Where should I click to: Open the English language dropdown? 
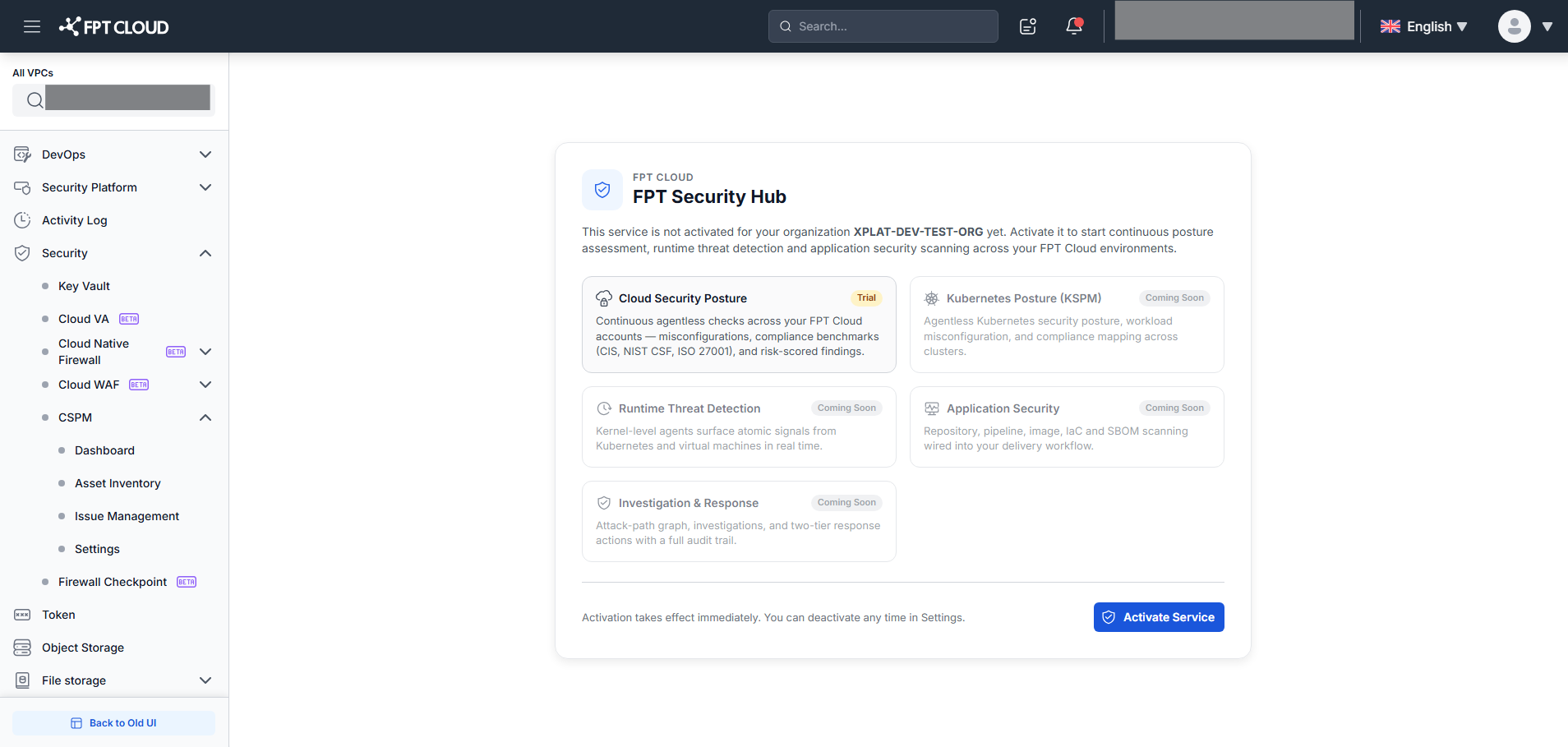pos(1424,26)
